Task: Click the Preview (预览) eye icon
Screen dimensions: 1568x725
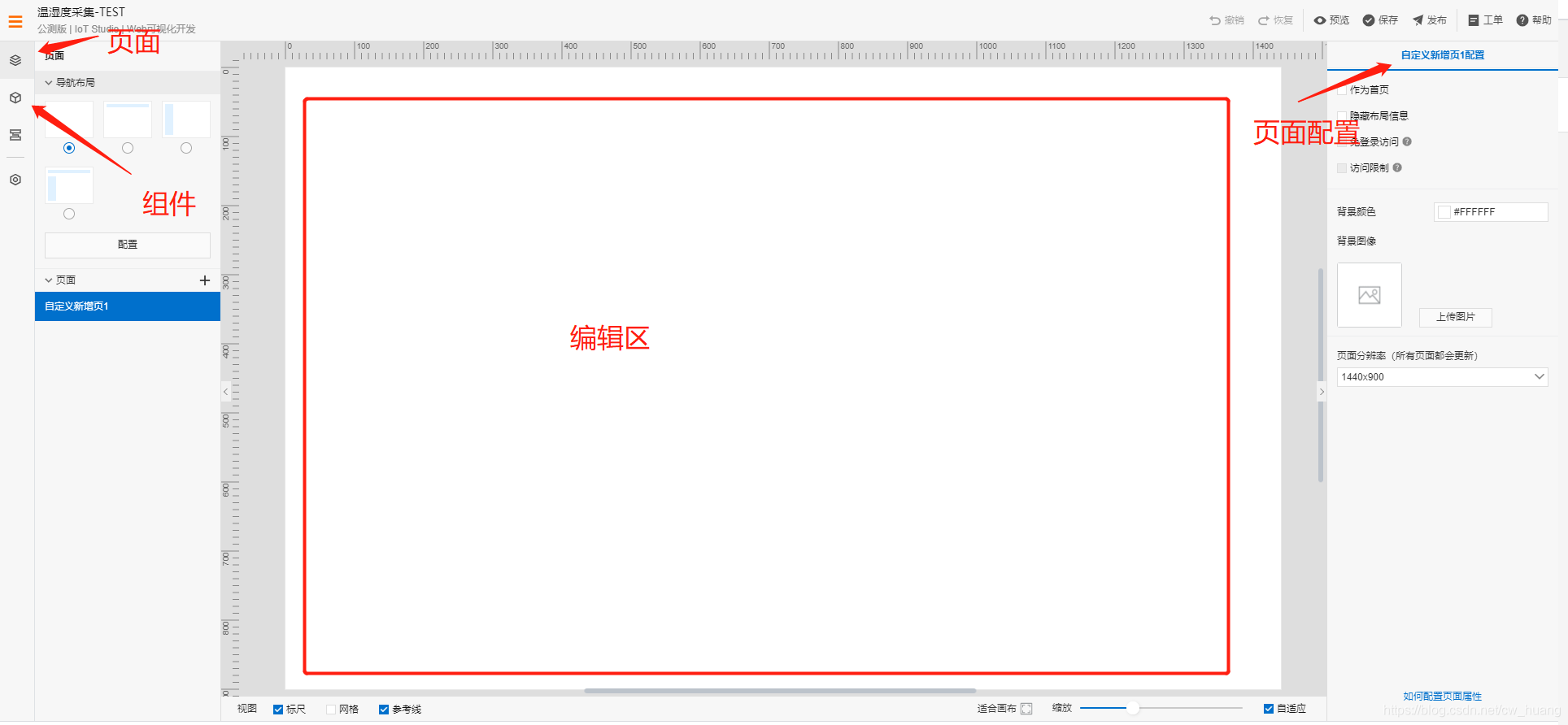Action: click(x=1320, y=20)
